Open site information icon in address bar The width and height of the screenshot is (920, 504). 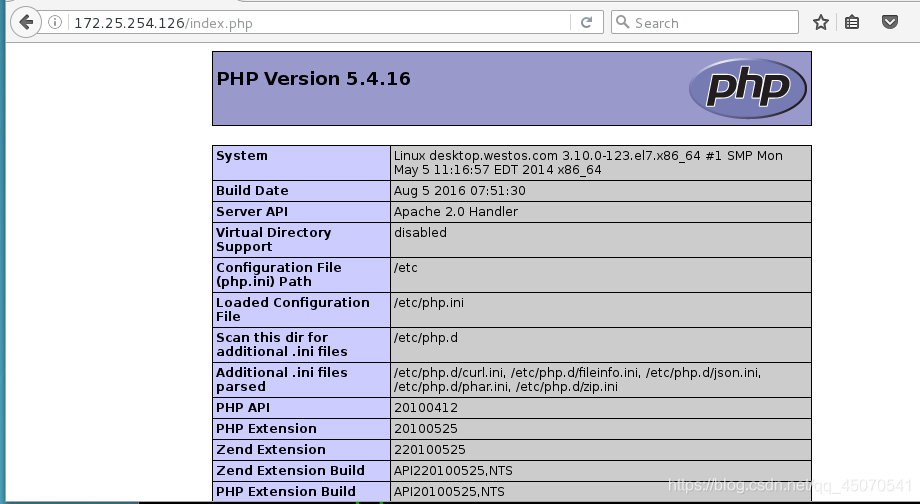click(x=55, y=22)
